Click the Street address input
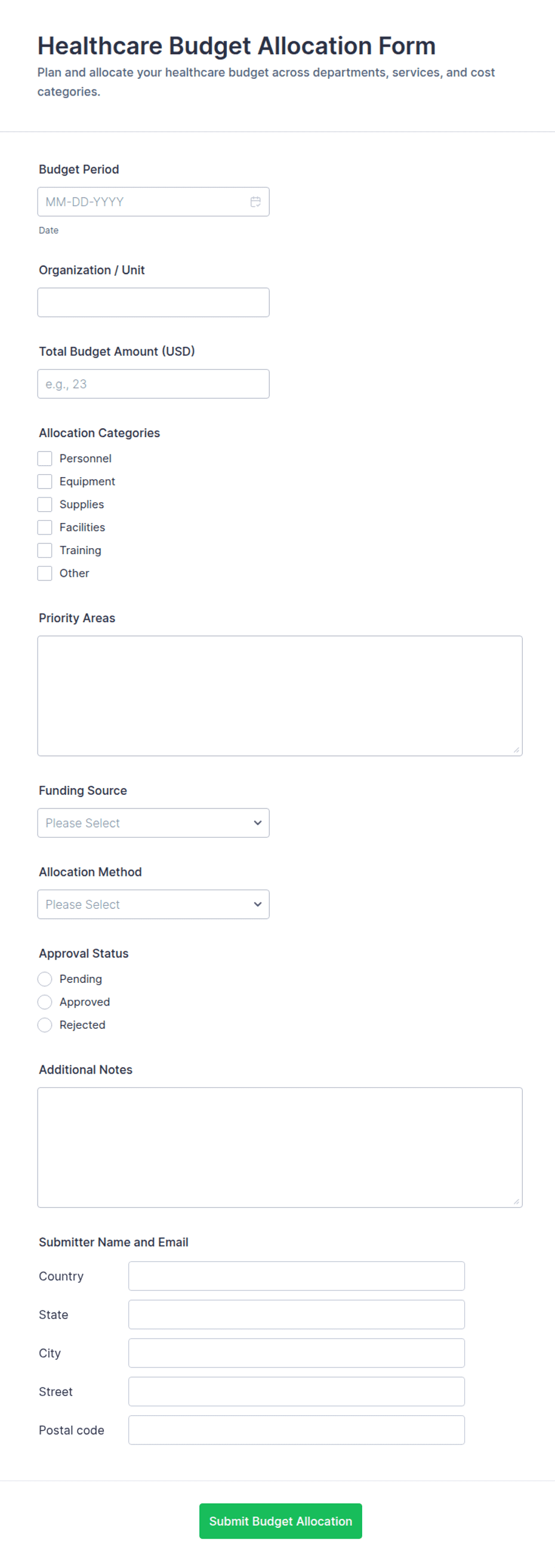 [x=297, y=1391]
